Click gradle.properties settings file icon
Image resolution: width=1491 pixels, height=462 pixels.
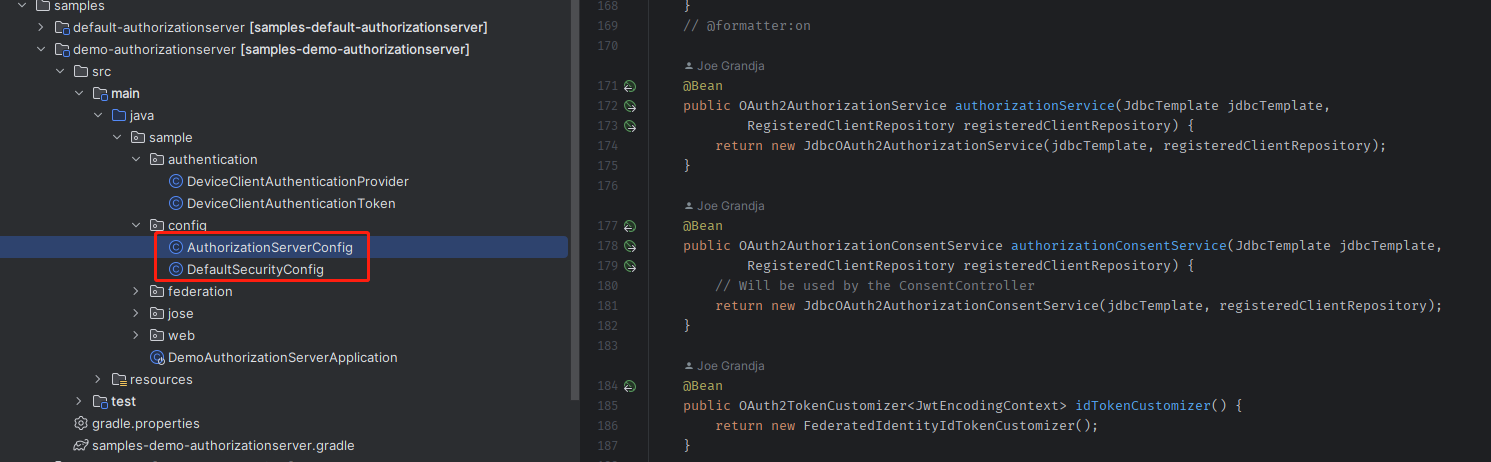81,423
